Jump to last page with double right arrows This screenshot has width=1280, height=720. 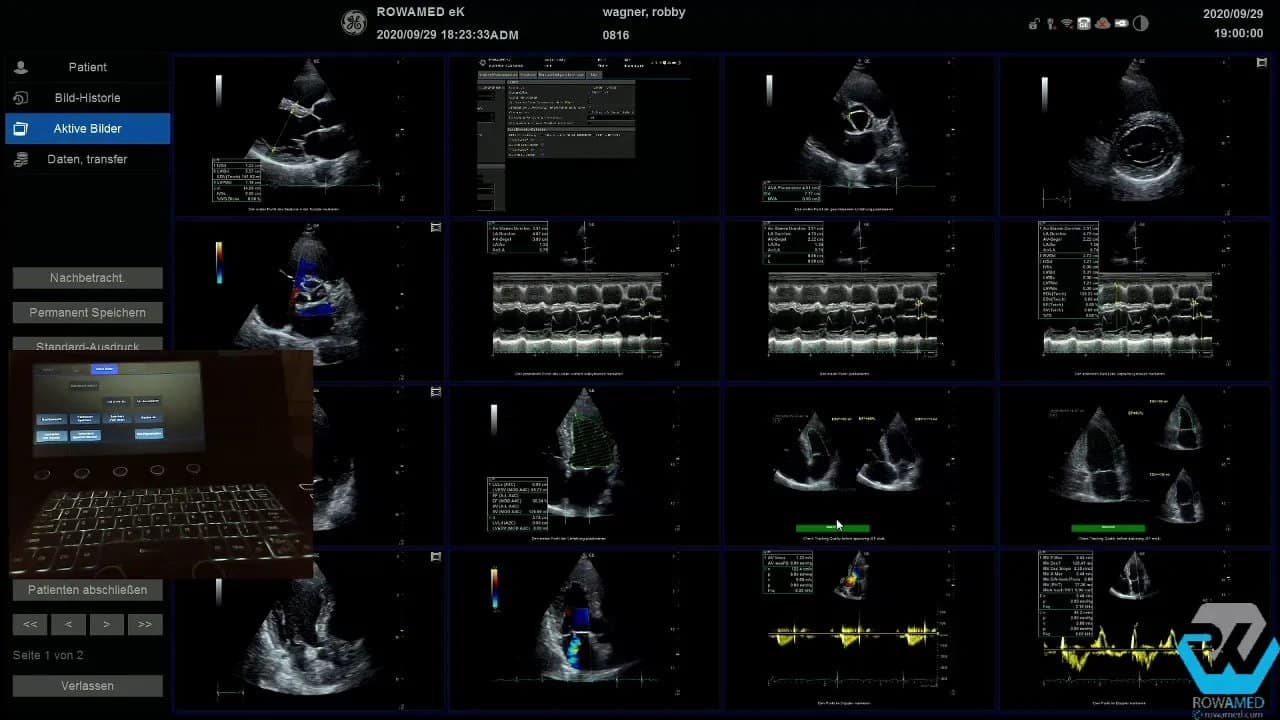pyautogui.click(x=144, y=624)
